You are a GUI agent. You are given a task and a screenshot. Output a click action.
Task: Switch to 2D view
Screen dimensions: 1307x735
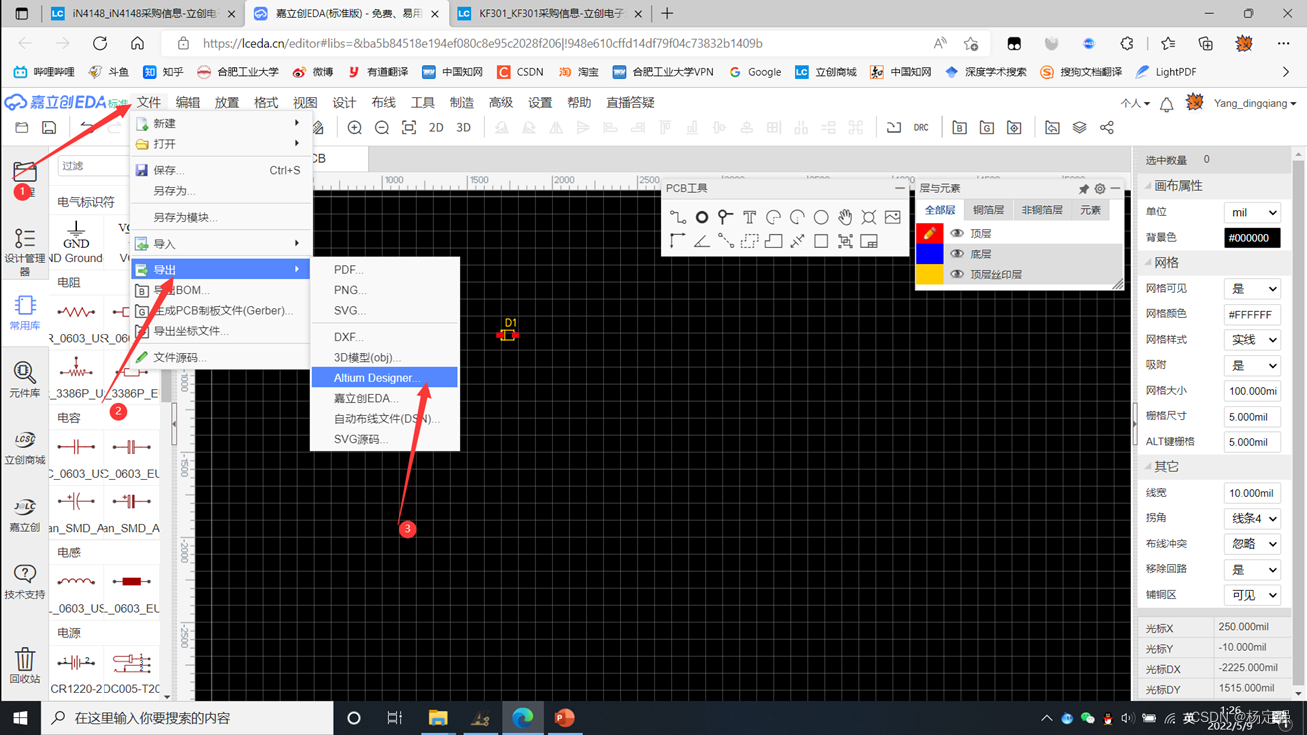436,128
